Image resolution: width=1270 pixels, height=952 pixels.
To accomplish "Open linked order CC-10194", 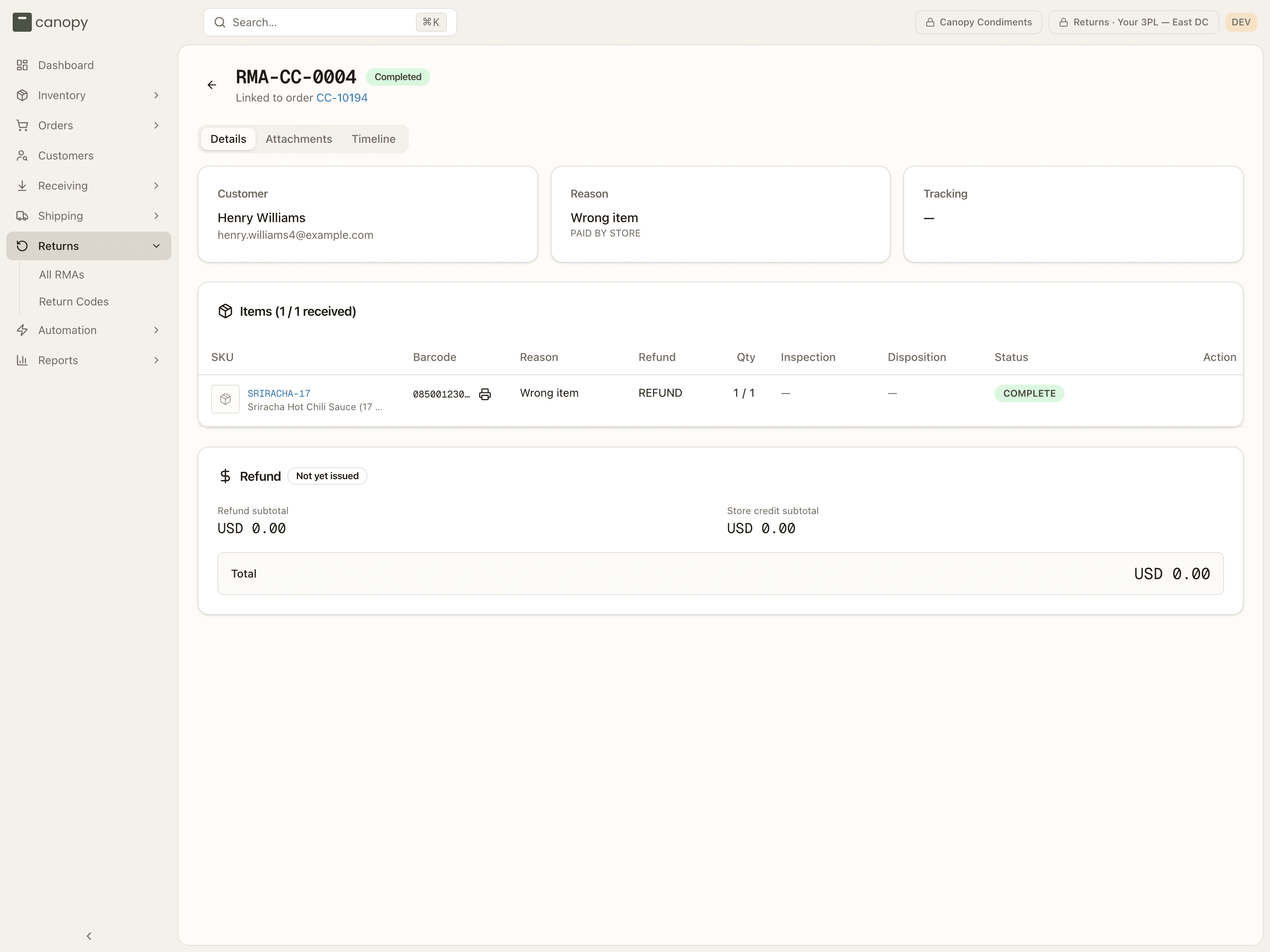I will pyautogui.click(x=342, y=98).
